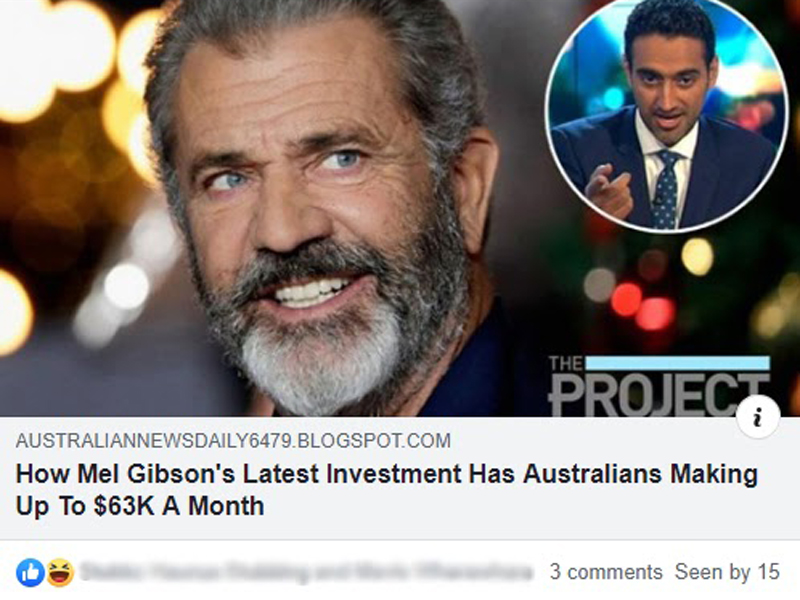800x600 pixels.
Task: Click the red bokeh lights beside the logo
Action: pyautogui.click(x=641, y=305)
